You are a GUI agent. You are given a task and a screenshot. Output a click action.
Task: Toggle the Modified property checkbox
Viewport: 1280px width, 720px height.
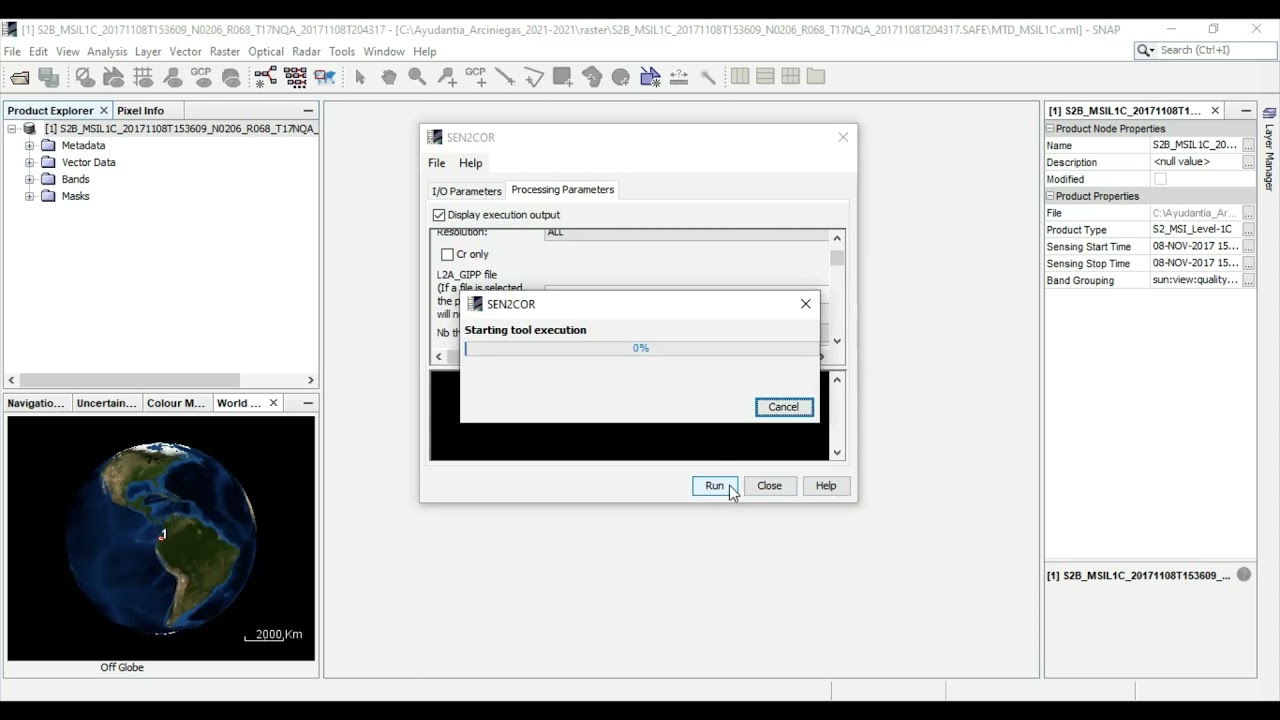pyautogui.click(x=1160, y=179)
